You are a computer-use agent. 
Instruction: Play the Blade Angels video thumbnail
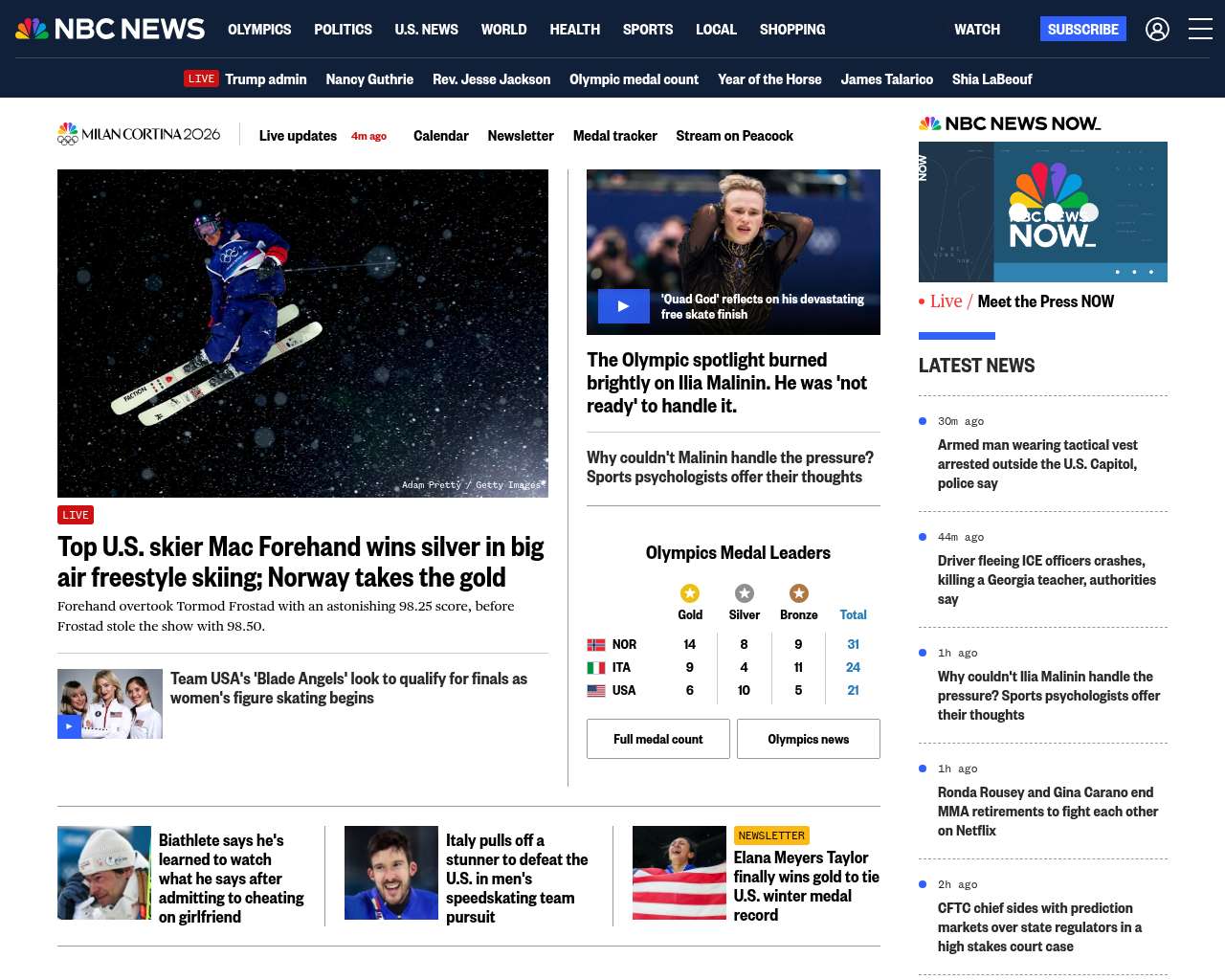click(69, 726)
